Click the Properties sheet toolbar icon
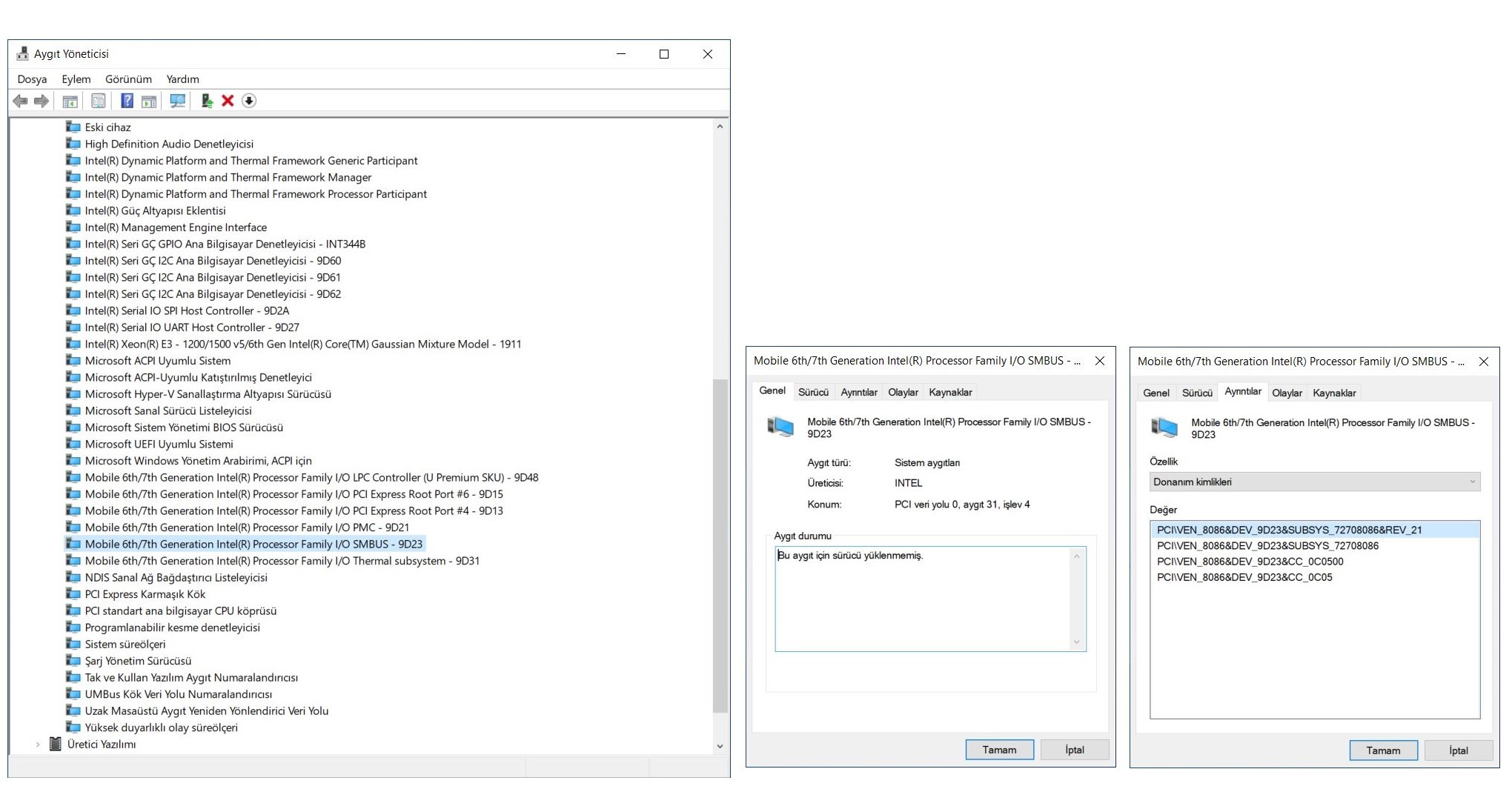 [x=99, y=101]
